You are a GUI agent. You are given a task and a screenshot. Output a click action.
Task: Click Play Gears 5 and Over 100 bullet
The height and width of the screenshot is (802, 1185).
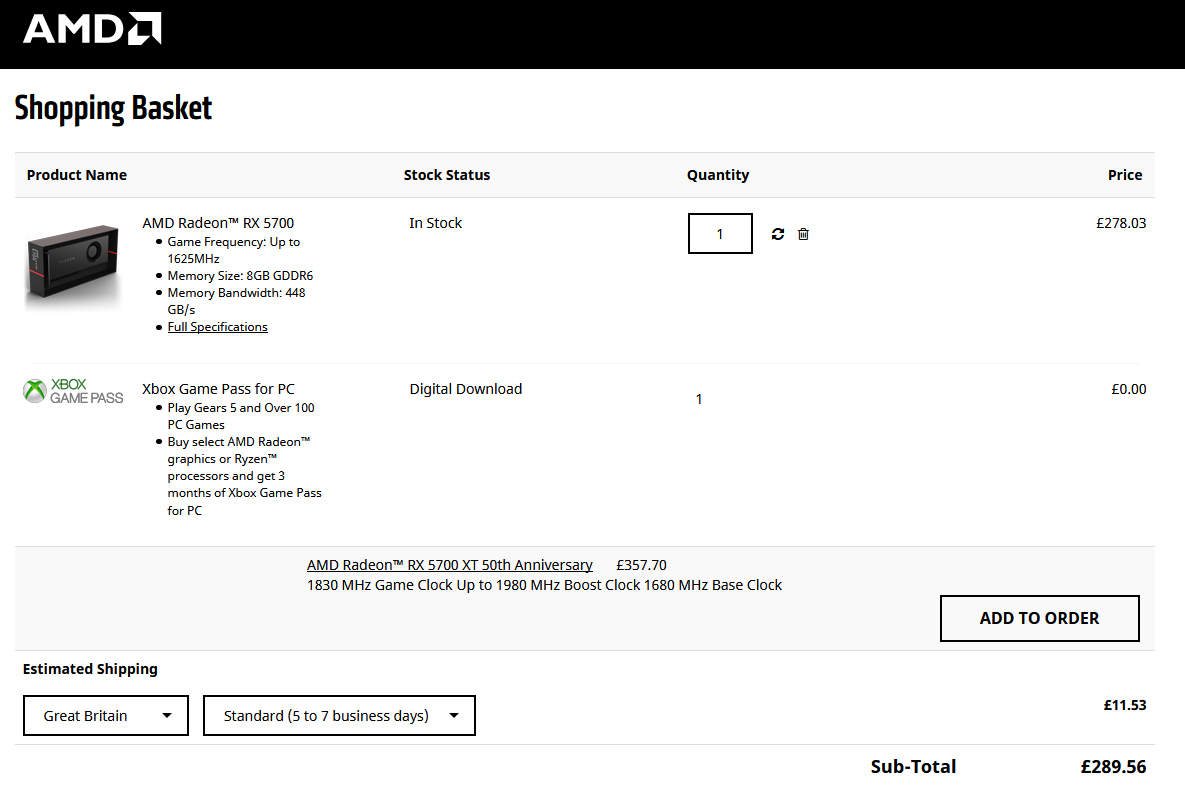coord(241,416)
